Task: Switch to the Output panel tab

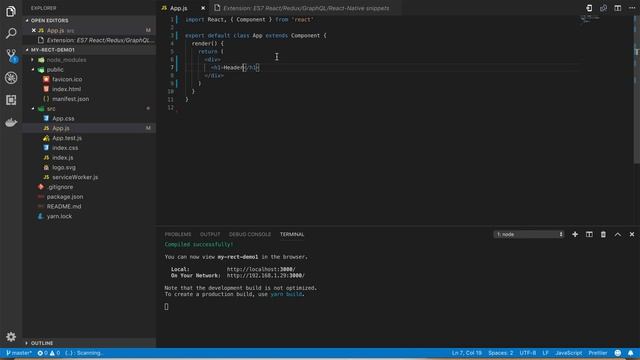Action: (x=210, y=235)
